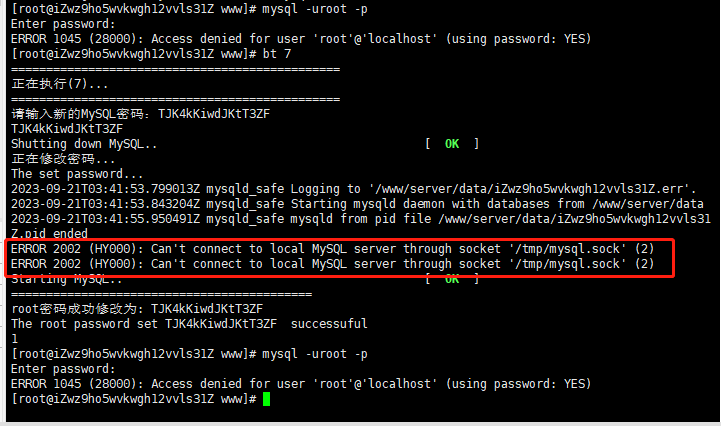721x426 pixels.
Task: Click the 正在执行(7)... status line
Action: (60, 84)
